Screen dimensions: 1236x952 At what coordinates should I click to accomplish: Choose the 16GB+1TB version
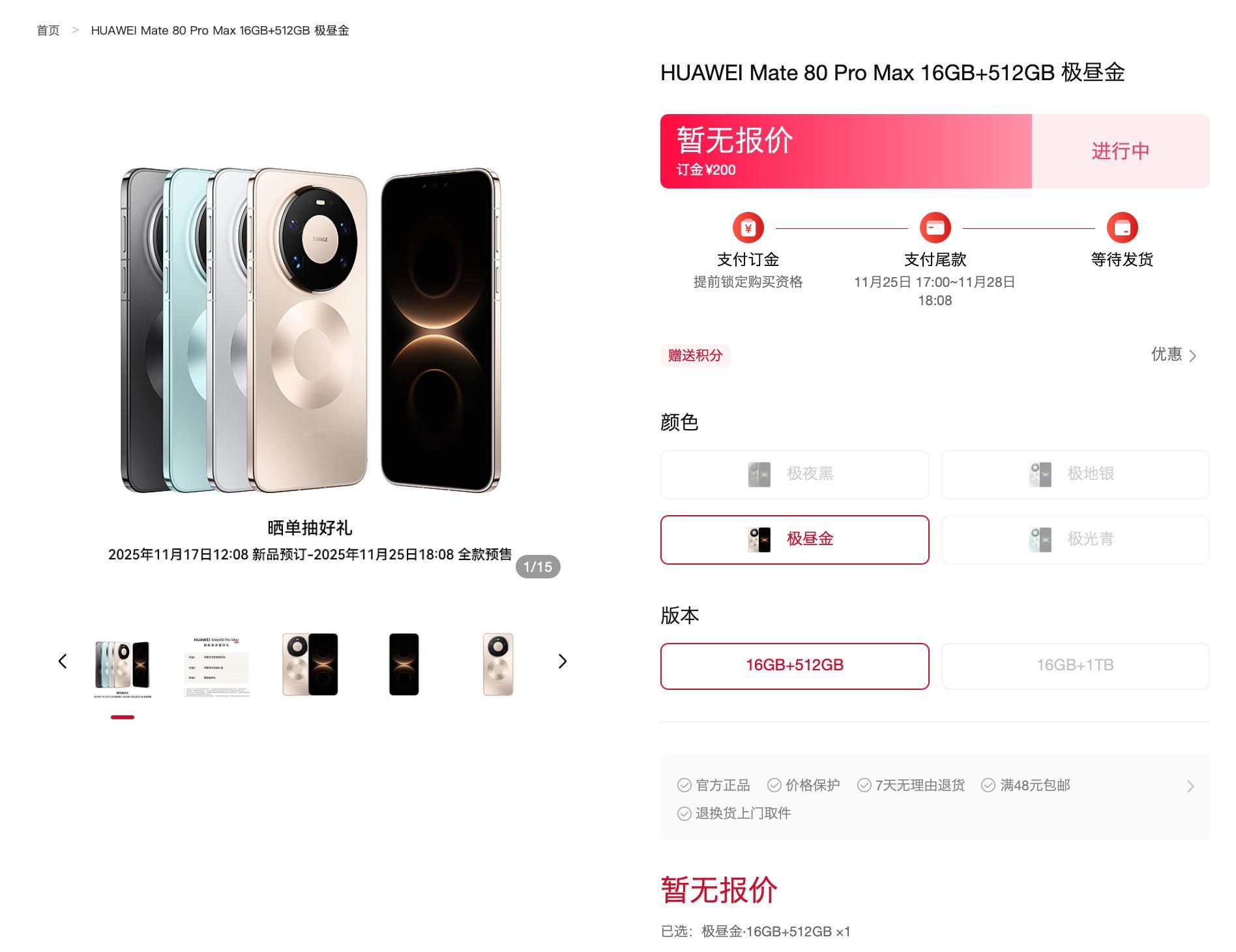pyautogui.click(x=1075, y=666)
